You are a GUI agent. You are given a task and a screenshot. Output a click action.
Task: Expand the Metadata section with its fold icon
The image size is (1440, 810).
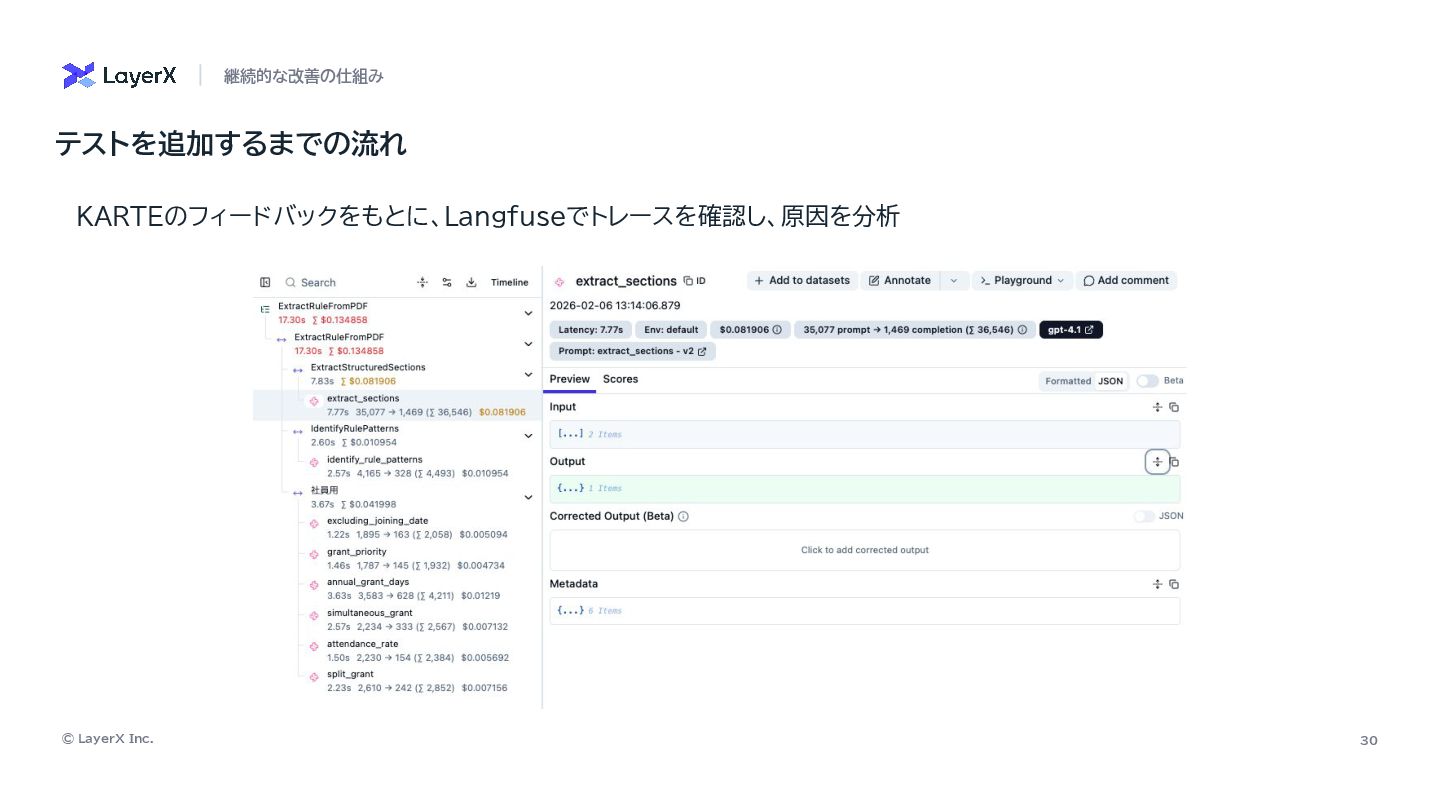(1157, 584)
